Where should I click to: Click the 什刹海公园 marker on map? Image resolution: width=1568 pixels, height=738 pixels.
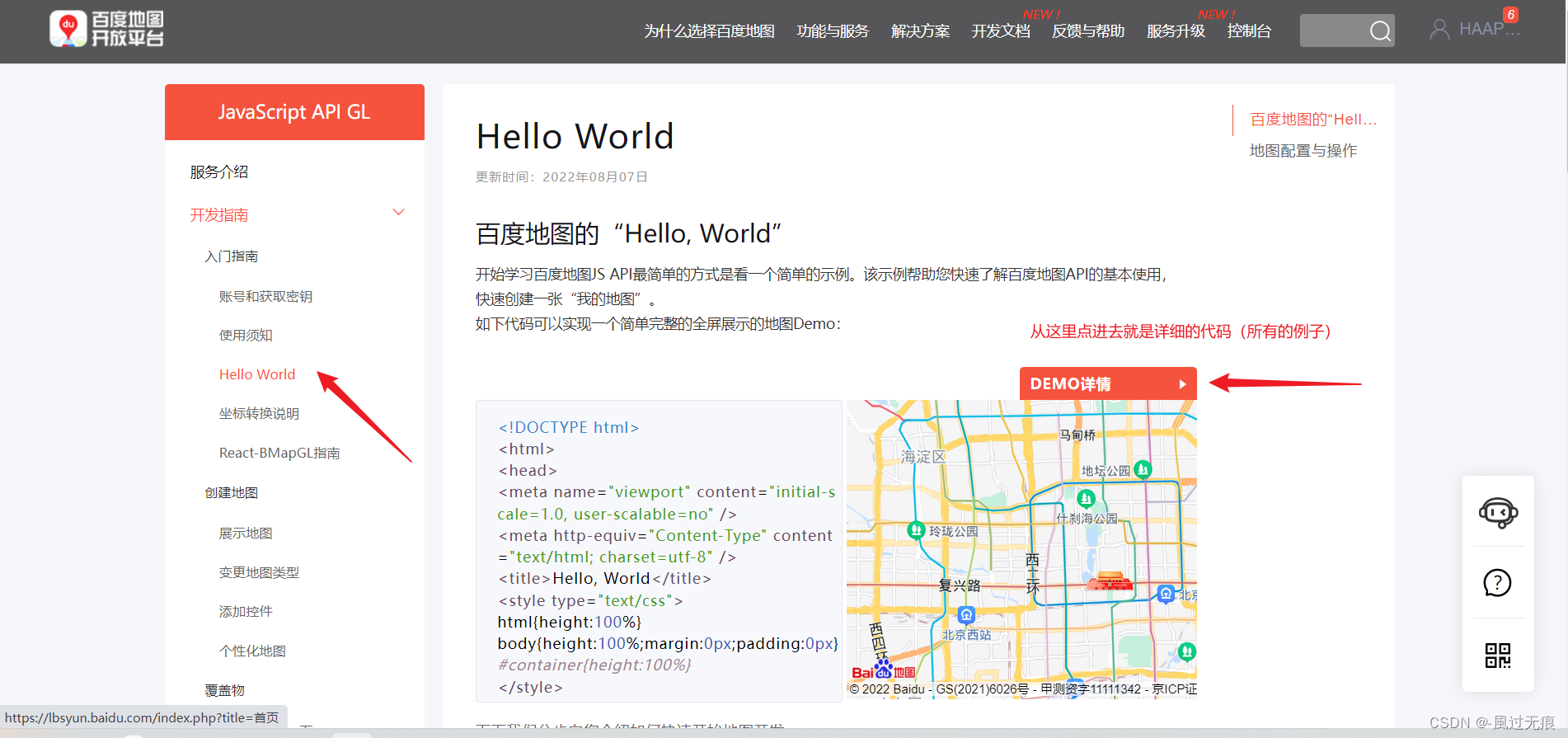(1087, 498)
